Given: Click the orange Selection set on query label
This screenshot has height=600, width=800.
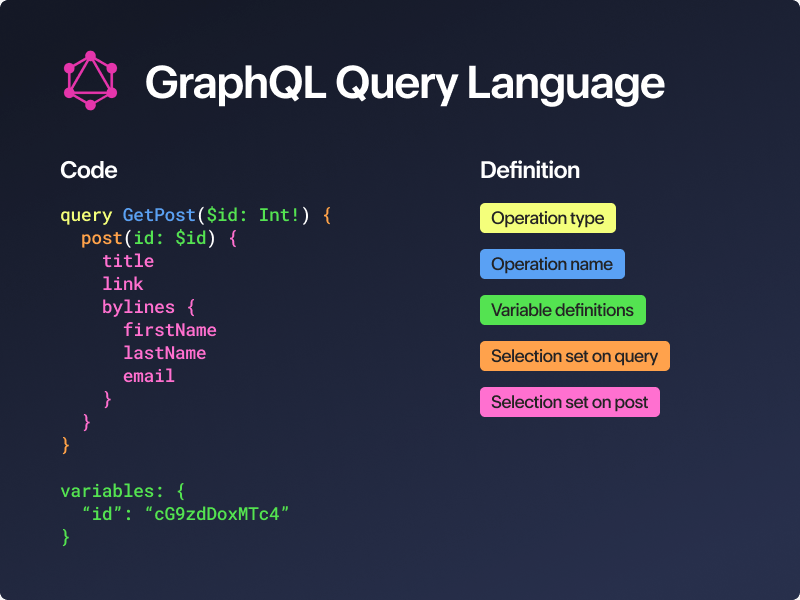Looking at the screenshot, I should tap(574, 356).
